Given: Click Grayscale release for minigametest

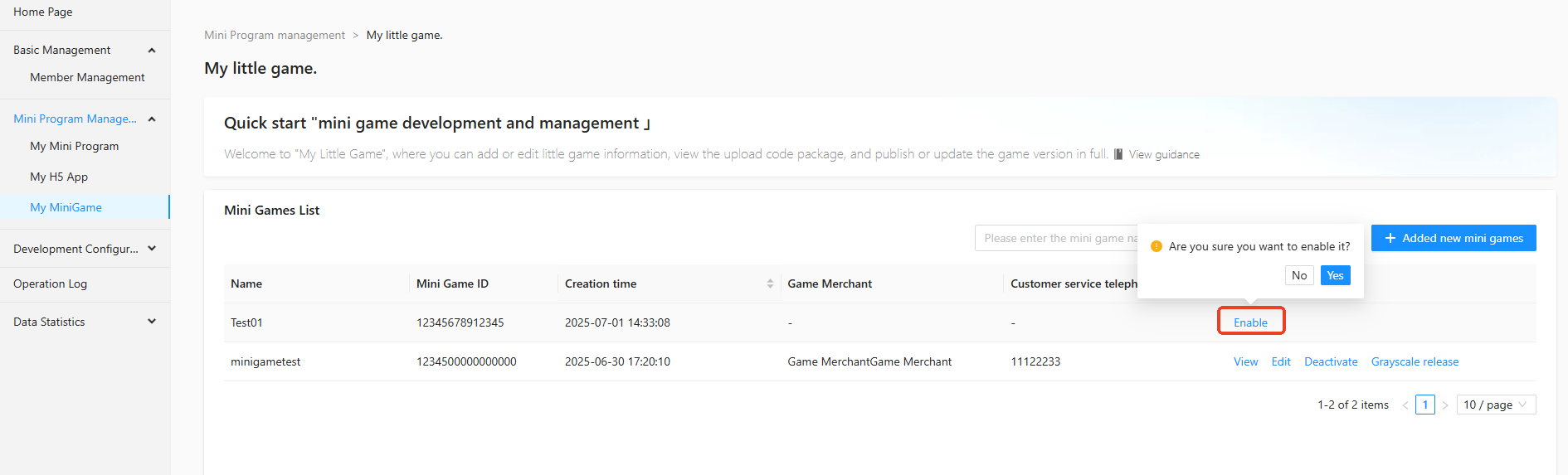Looking at the screenshot, I should 1415,361.
